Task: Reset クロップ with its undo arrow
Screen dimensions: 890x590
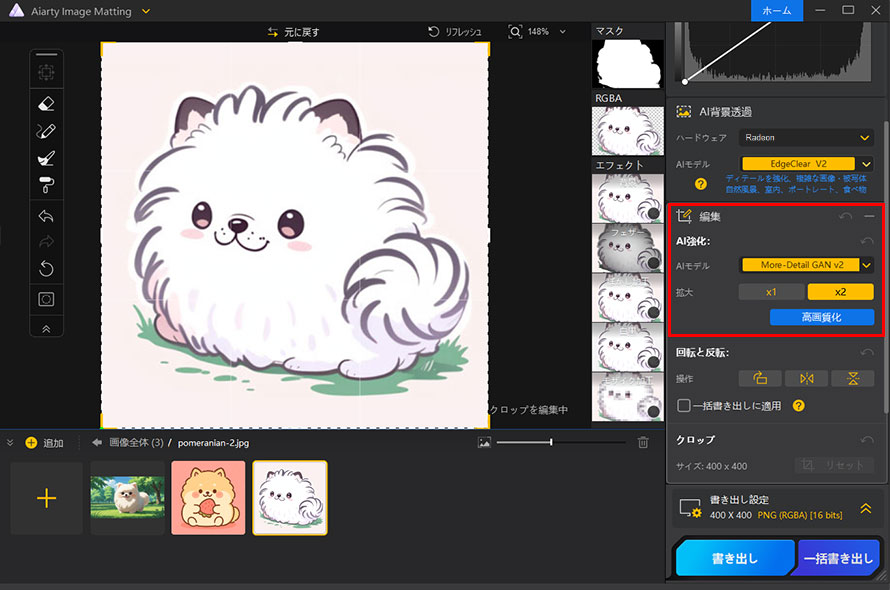Action: pyautogui.click(x=867, y=440)
